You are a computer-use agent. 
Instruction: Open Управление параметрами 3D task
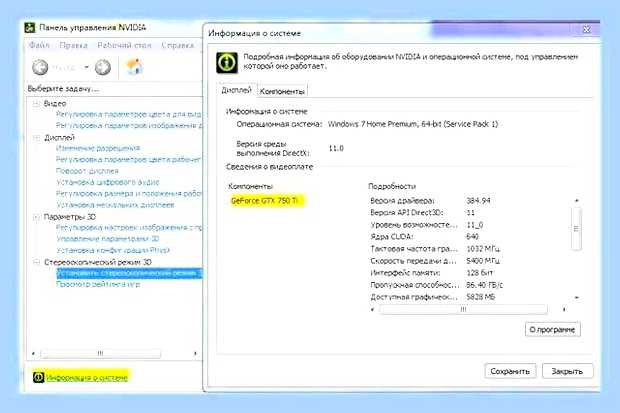(x=108, y=239)
